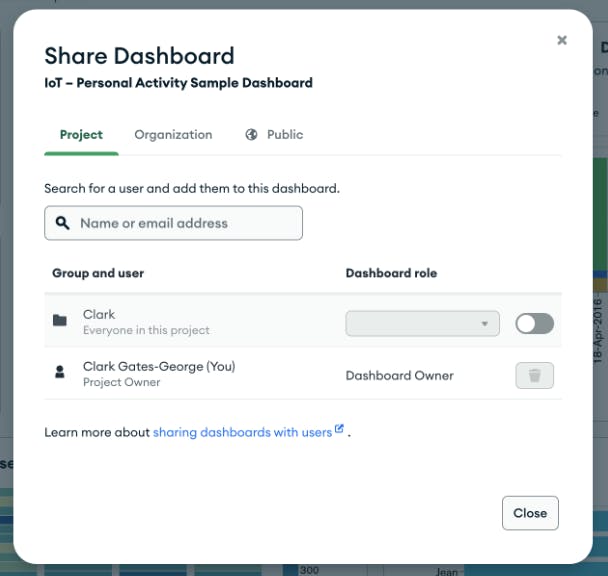Click the Dashboard role column header
Screen dimensions: 608x576
pyautogui.click(x=391, y=273)
